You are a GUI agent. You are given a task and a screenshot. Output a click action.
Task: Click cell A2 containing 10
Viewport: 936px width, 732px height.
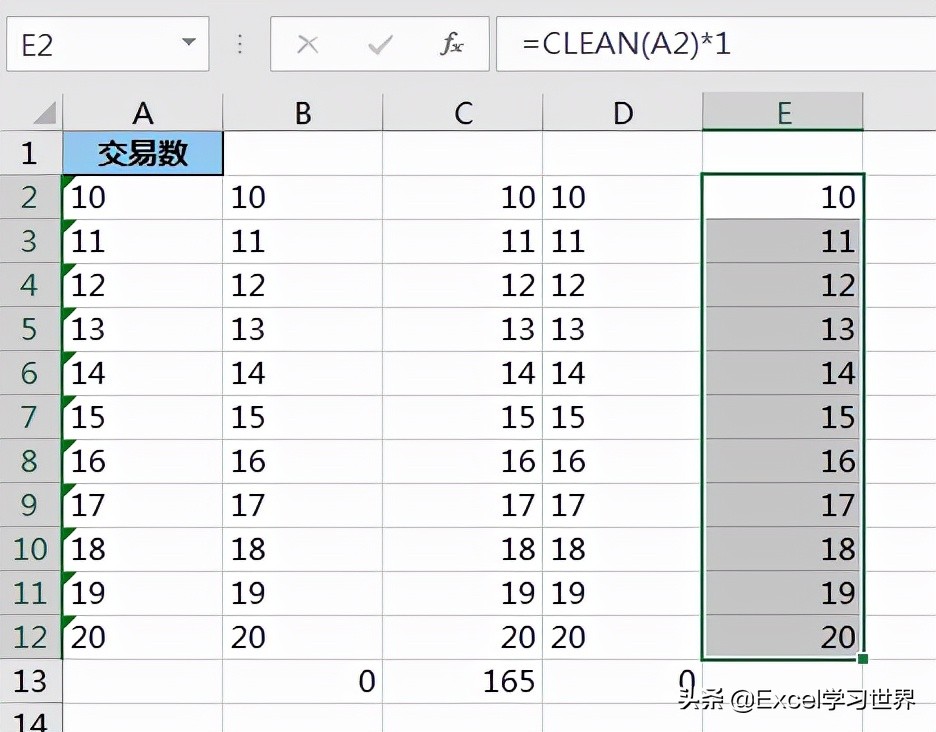tap(143, 197)
